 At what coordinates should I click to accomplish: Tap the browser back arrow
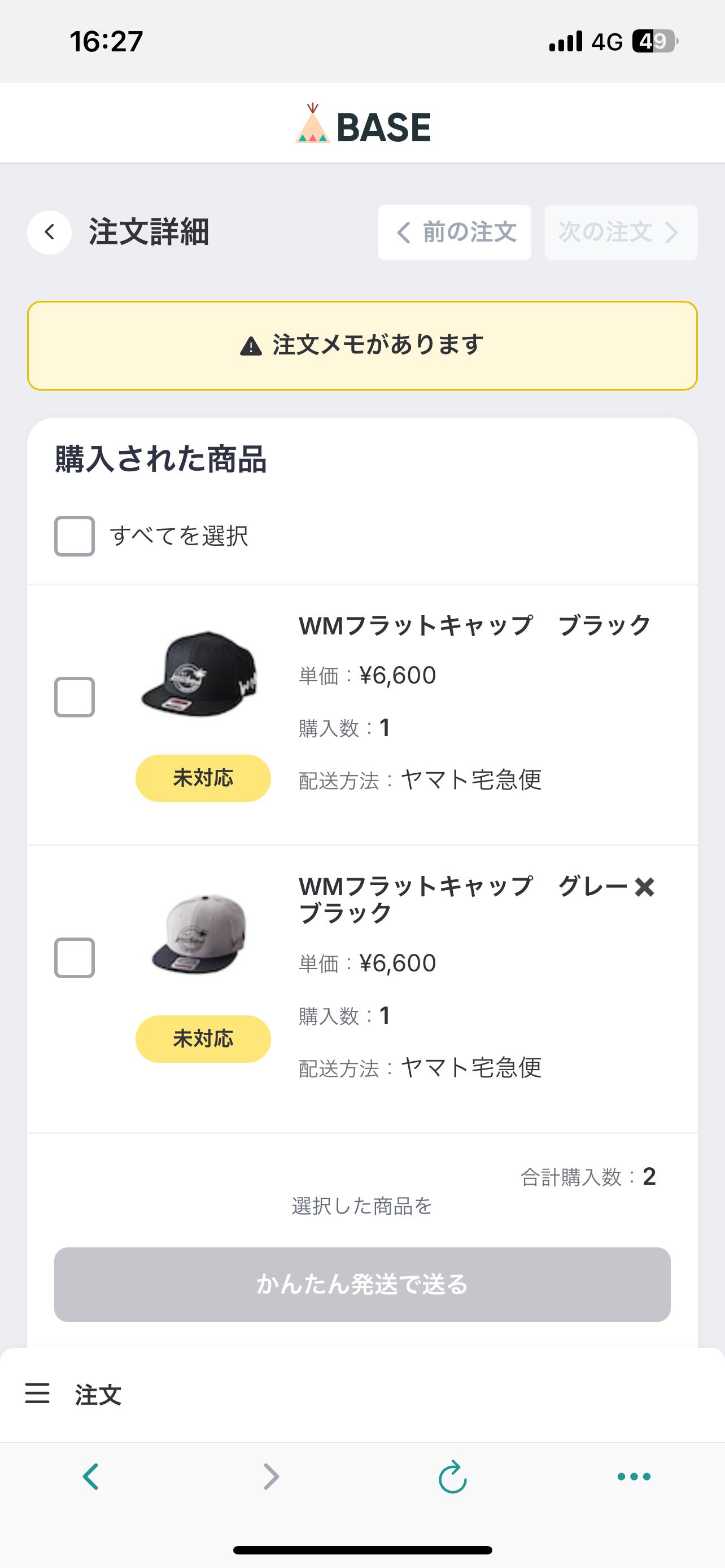coord(91,1476)
